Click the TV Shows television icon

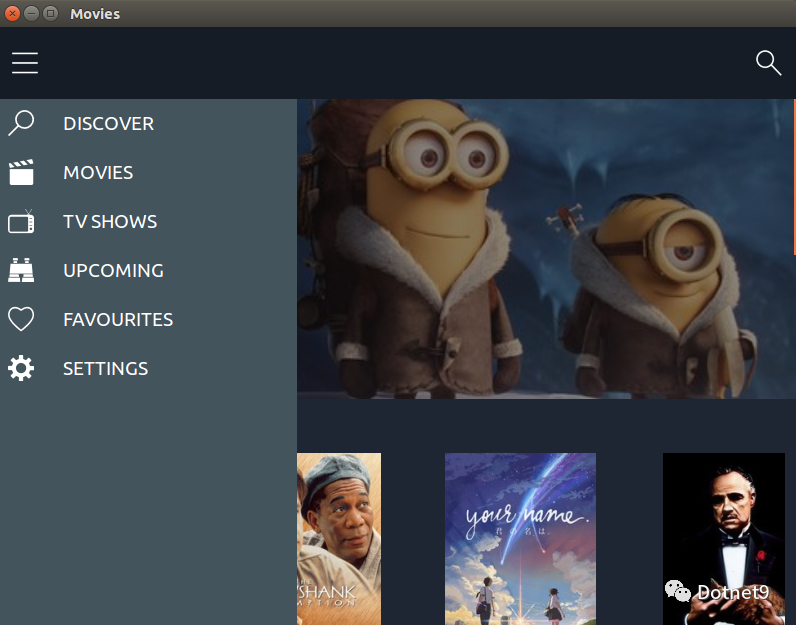point(21,221)
